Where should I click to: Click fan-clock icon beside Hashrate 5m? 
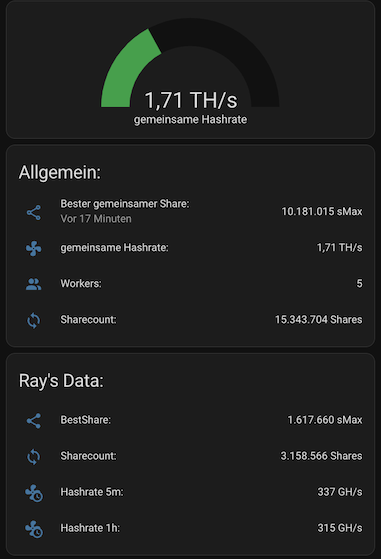(34, 493)
